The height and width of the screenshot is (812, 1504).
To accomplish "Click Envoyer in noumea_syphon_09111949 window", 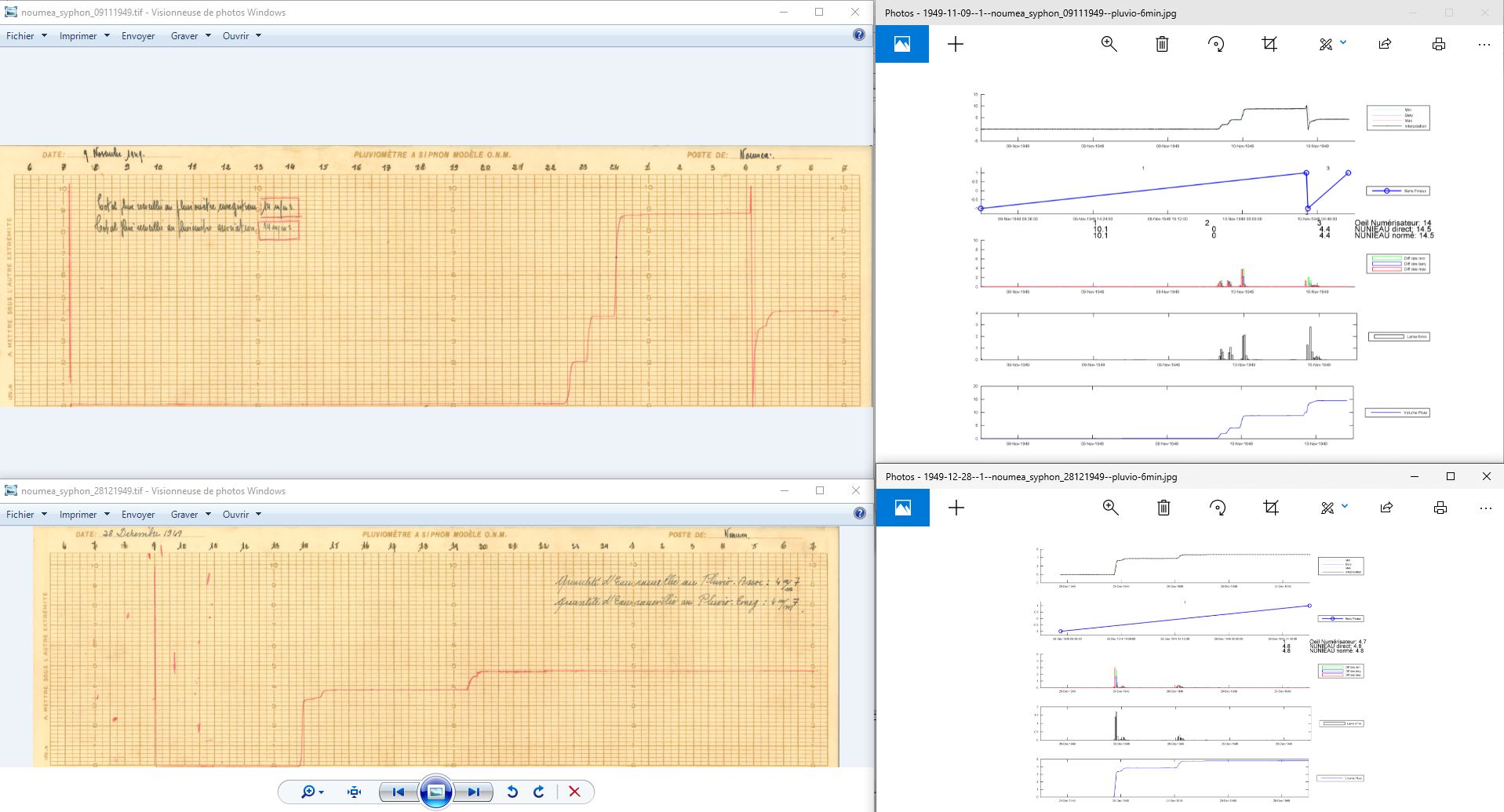I will [138, 36].
